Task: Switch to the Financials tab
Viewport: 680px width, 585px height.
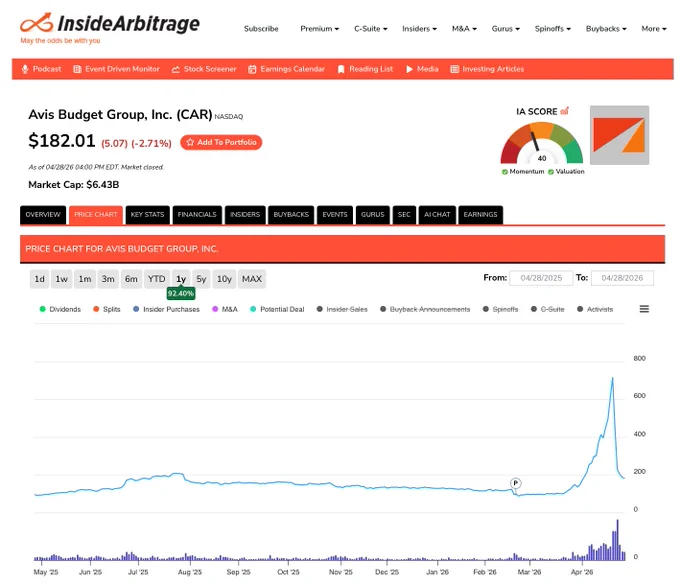Action: click(197, 215)
